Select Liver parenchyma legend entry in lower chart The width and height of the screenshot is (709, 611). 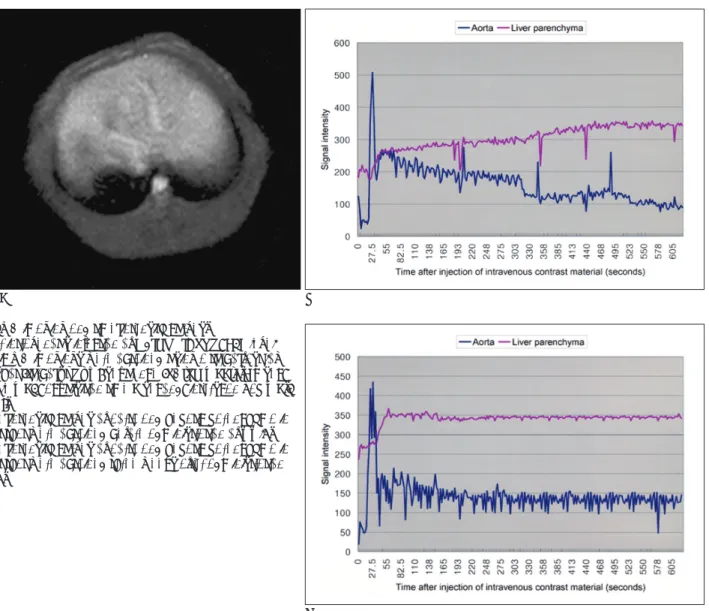(x=541, y=342)
